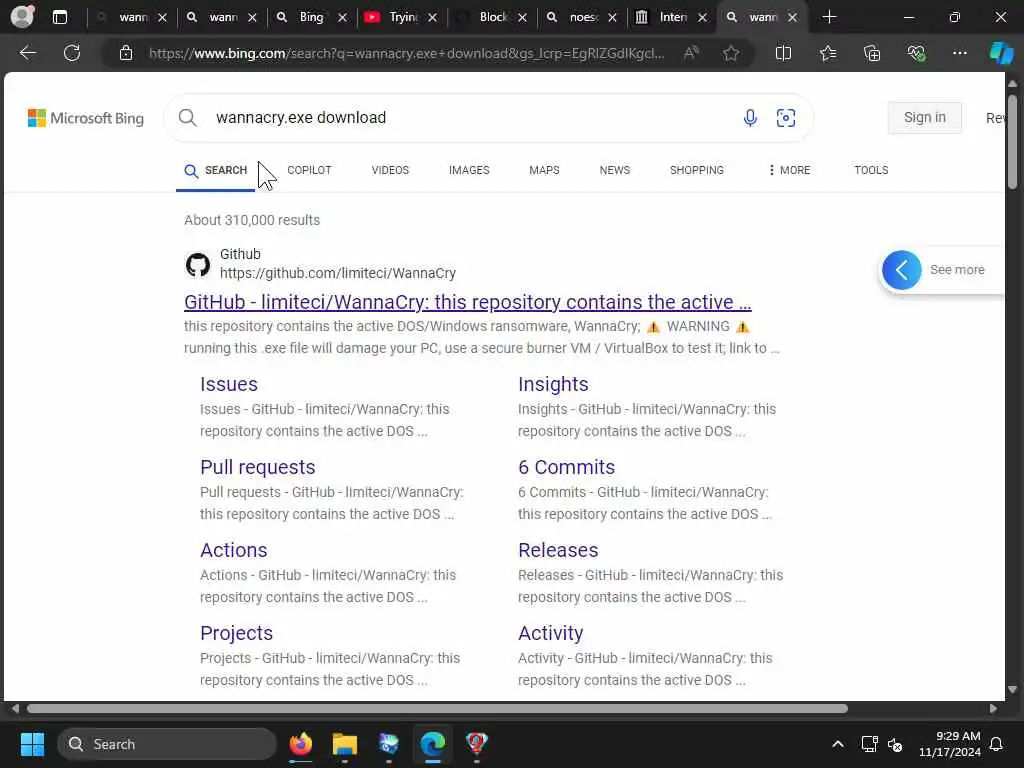Switch to the MAPS tab

pyautogui.click(x=544, y=170)
